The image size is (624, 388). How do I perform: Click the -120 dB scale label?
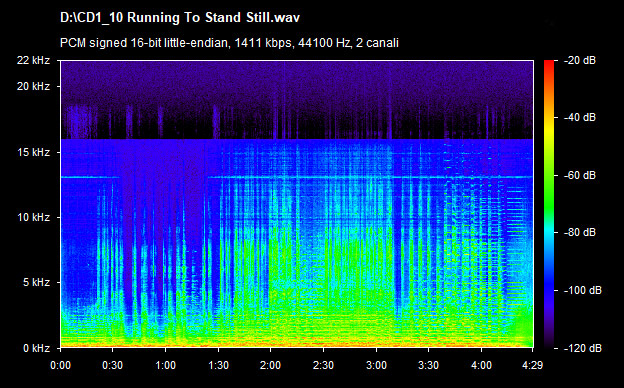583,348
